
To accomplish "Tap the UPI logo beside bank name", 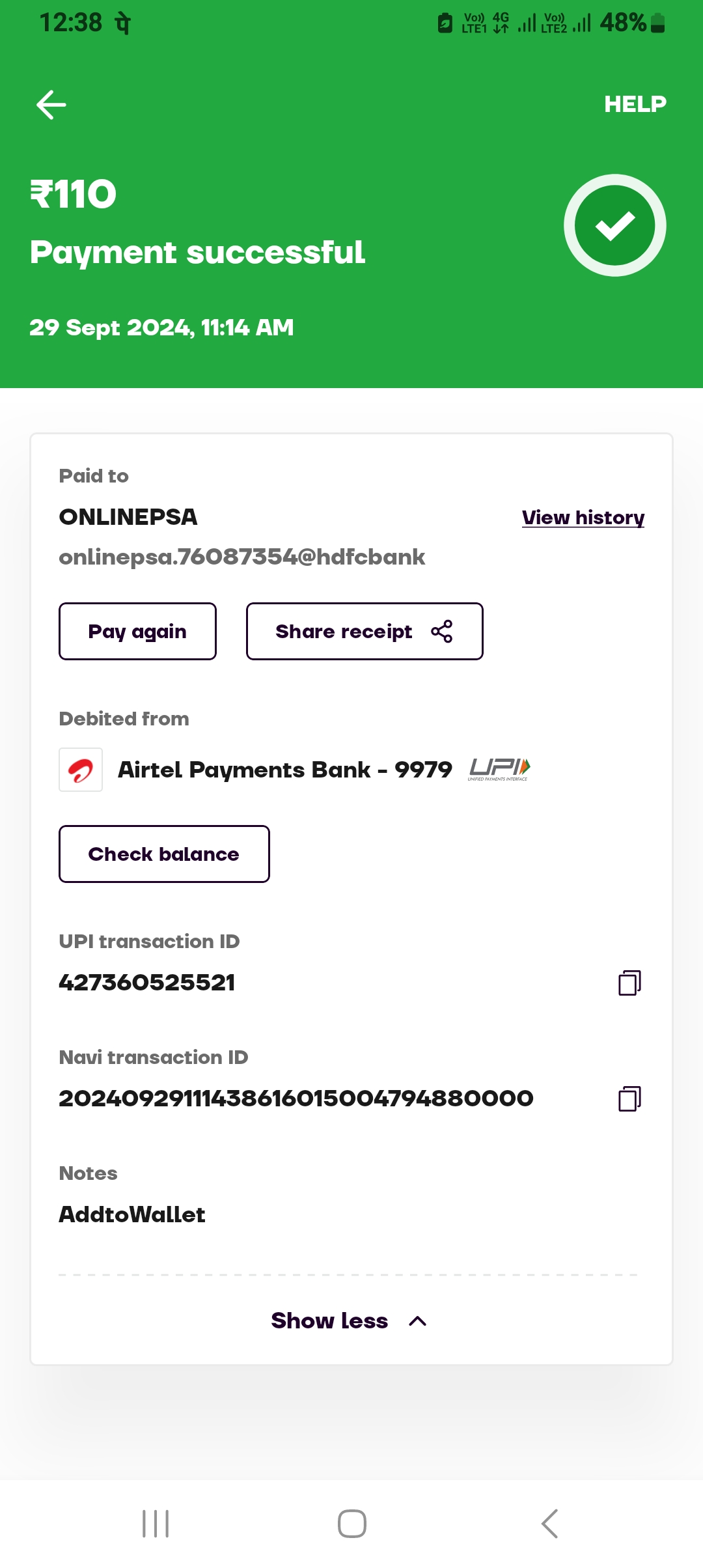I will 499,769.
